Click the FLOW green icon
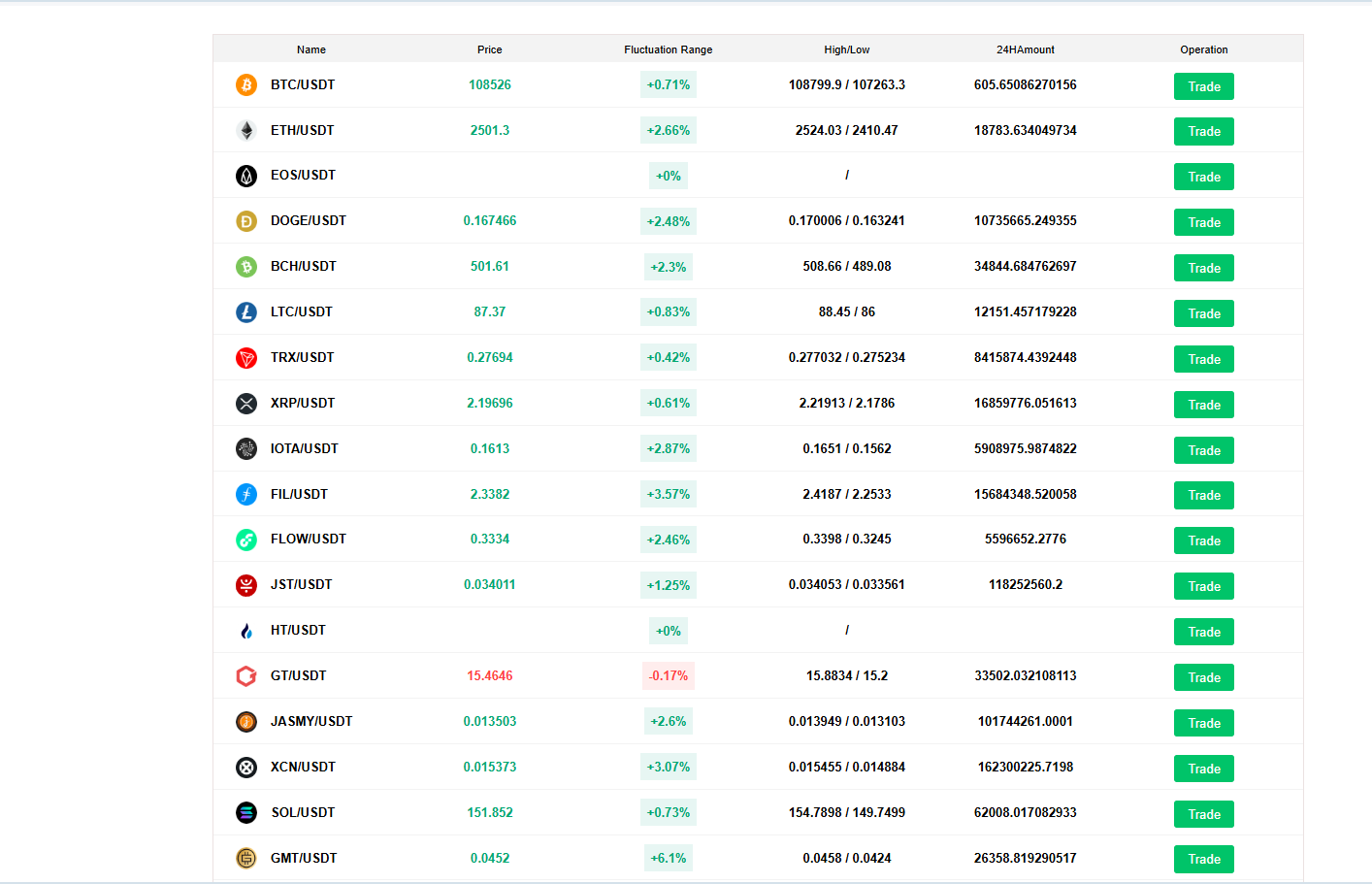The image size is (1372, 884). (x=246, y=540)
